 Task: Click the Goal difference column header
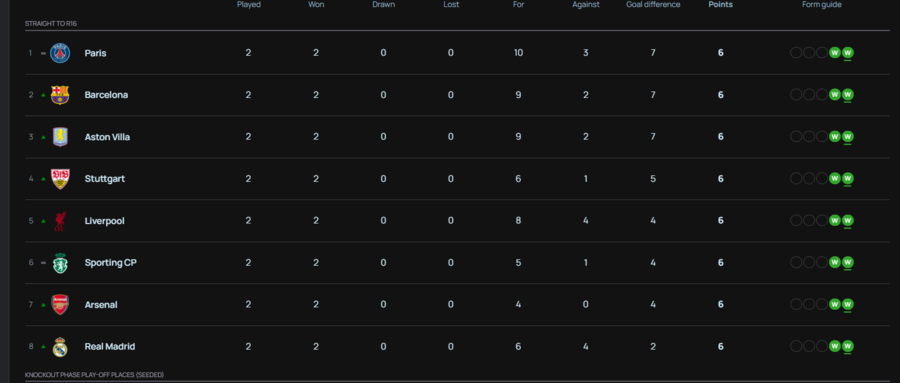(x=653, y=5)
